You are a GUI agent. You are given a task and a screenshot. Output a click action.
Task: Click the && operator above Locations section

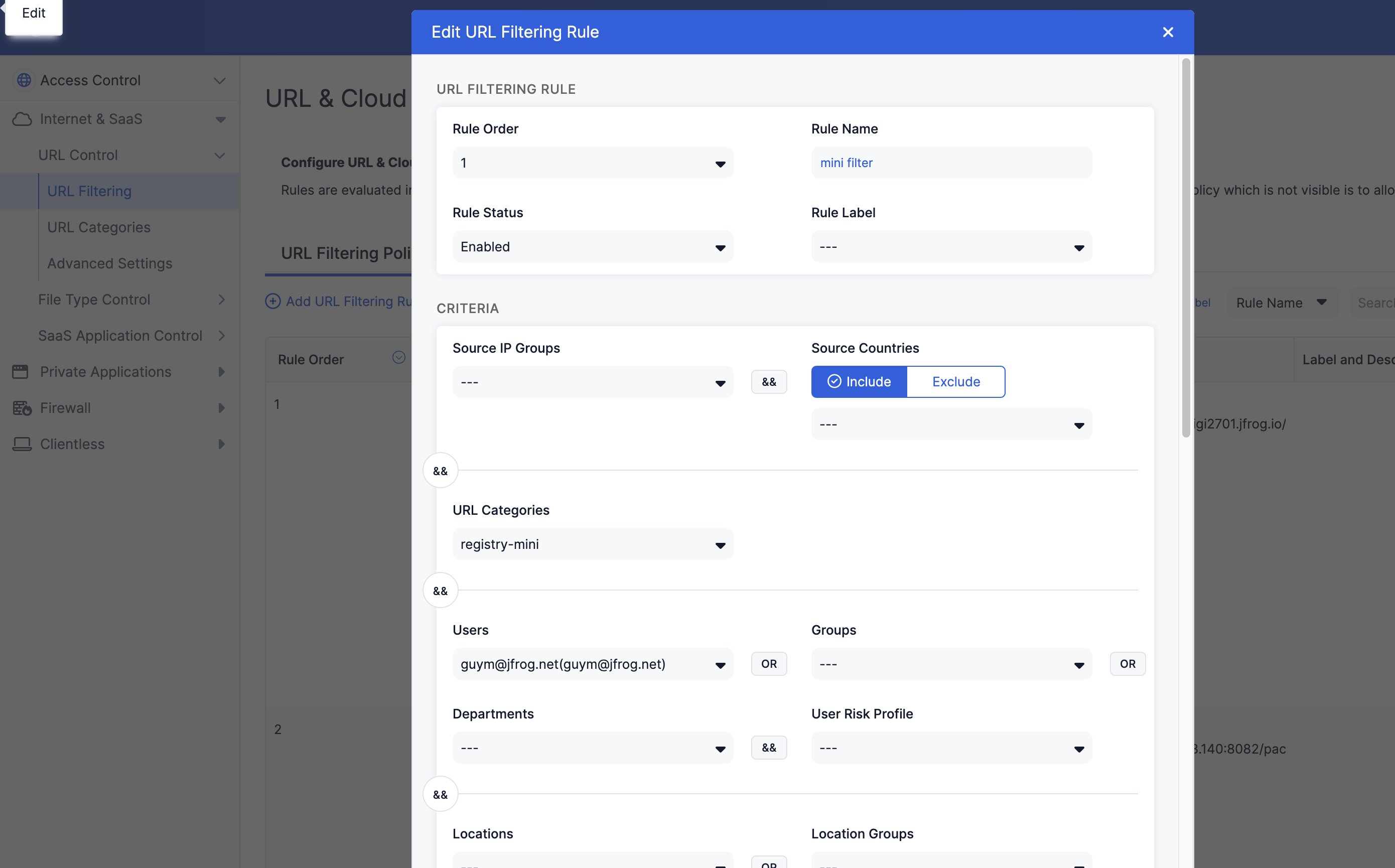(x=440, y=795)
